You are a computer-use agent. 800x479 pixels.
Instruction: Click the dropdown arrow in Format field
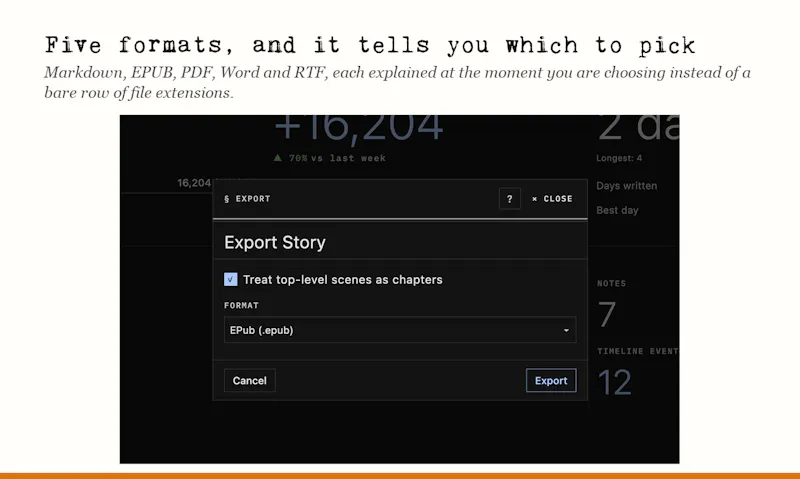(x=566, y=331)
